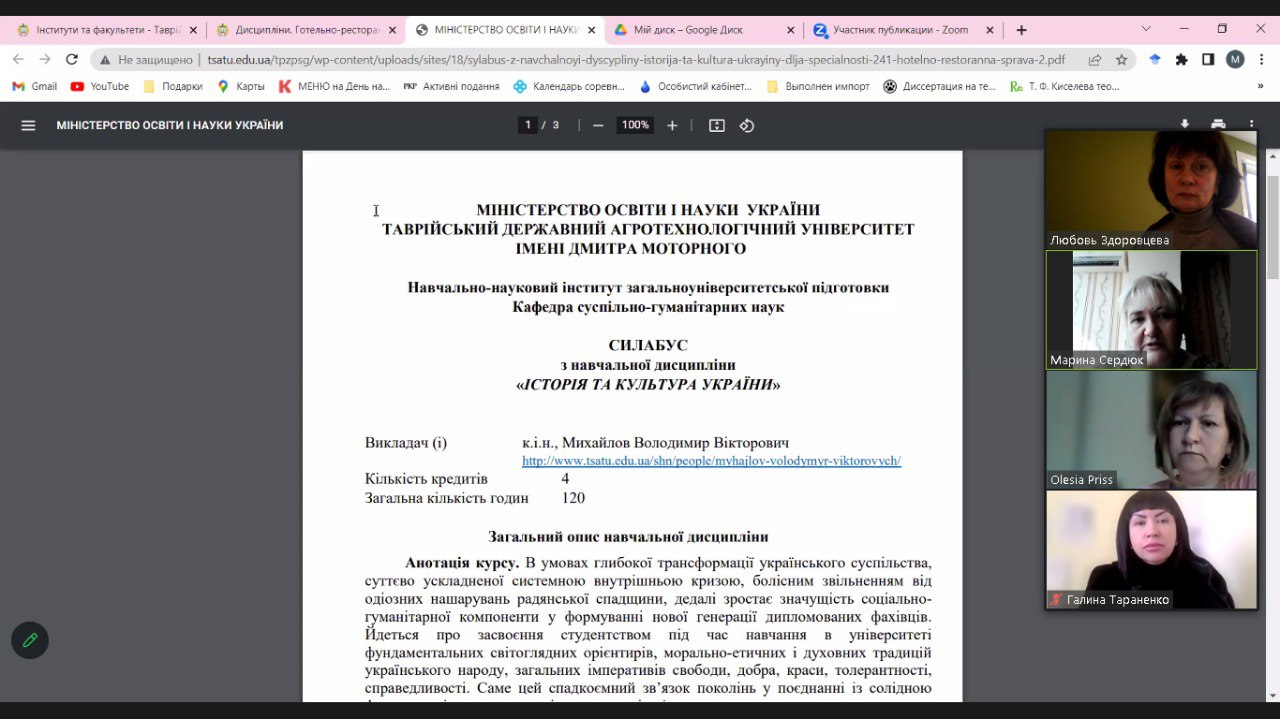Open Диссертация на те bookmark
The width and height of the screenshot is (1280, 719).
(x=940, y=86)
